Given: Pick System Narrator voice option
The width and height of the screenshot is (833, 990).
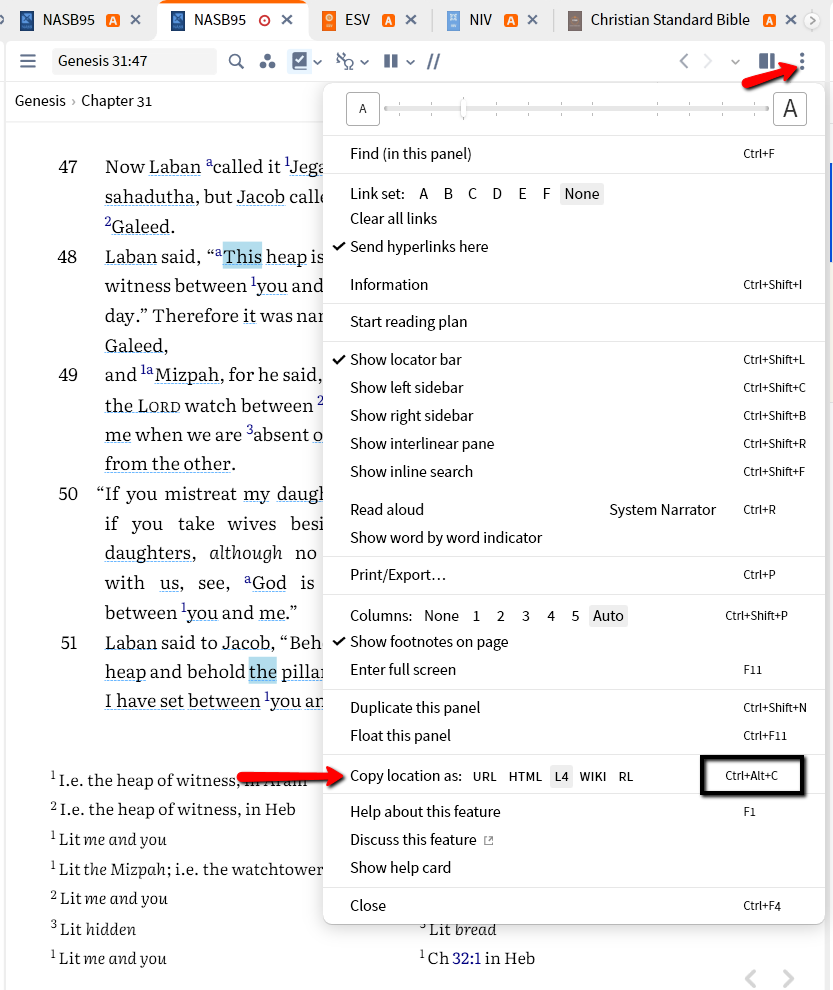Looking at the screenshot, I should tap(662, 510).
